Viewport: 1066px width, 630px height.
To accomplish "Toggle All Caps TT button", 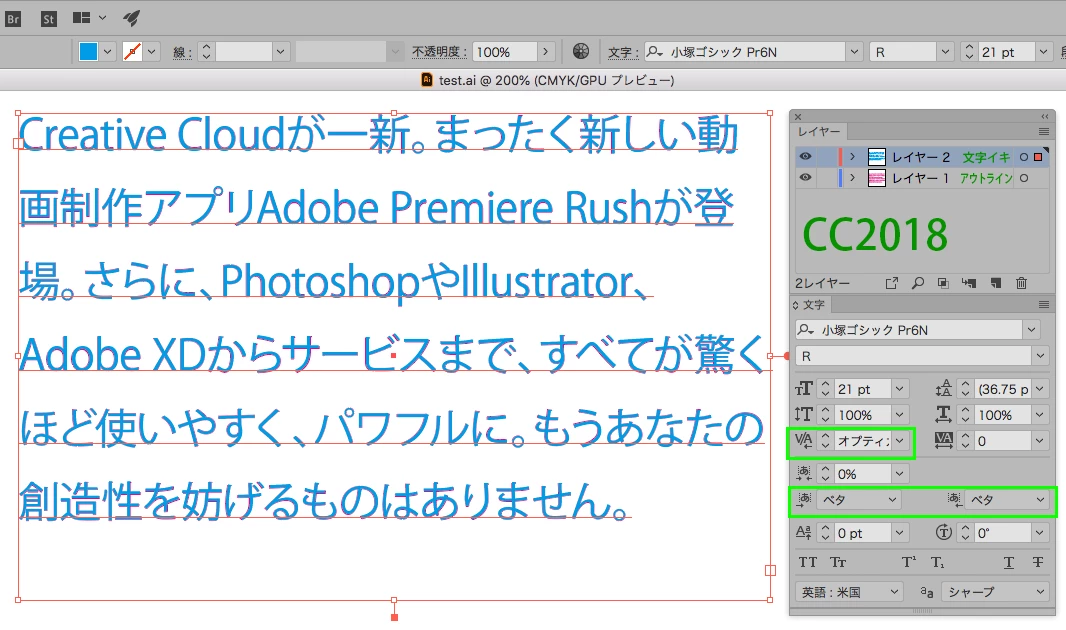I will pos(808,562).
